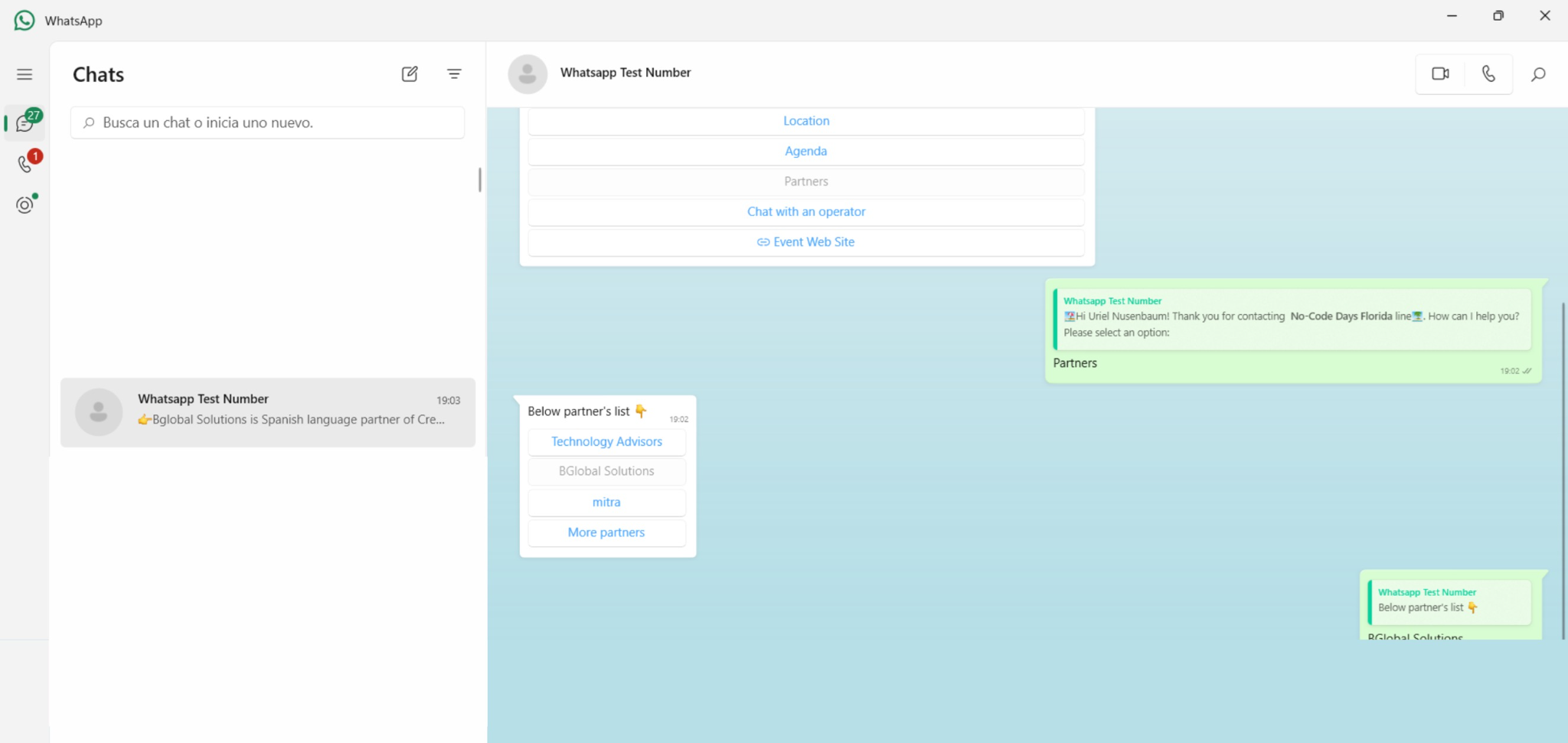This screenshot has height=743, width=1568.
Task: Select the Whatsapp Test Number chat row
Action: click(x=268, y=412)
